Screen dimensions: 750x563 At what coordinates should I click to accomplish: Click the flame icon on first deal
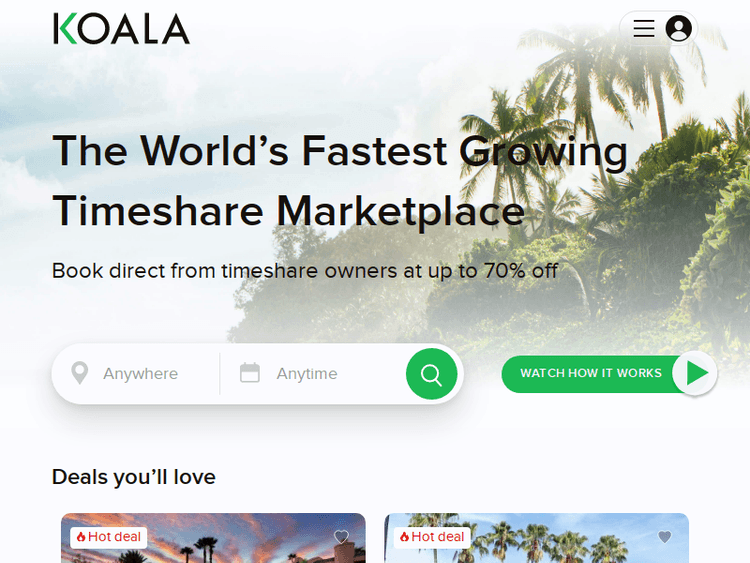[81, 537]
